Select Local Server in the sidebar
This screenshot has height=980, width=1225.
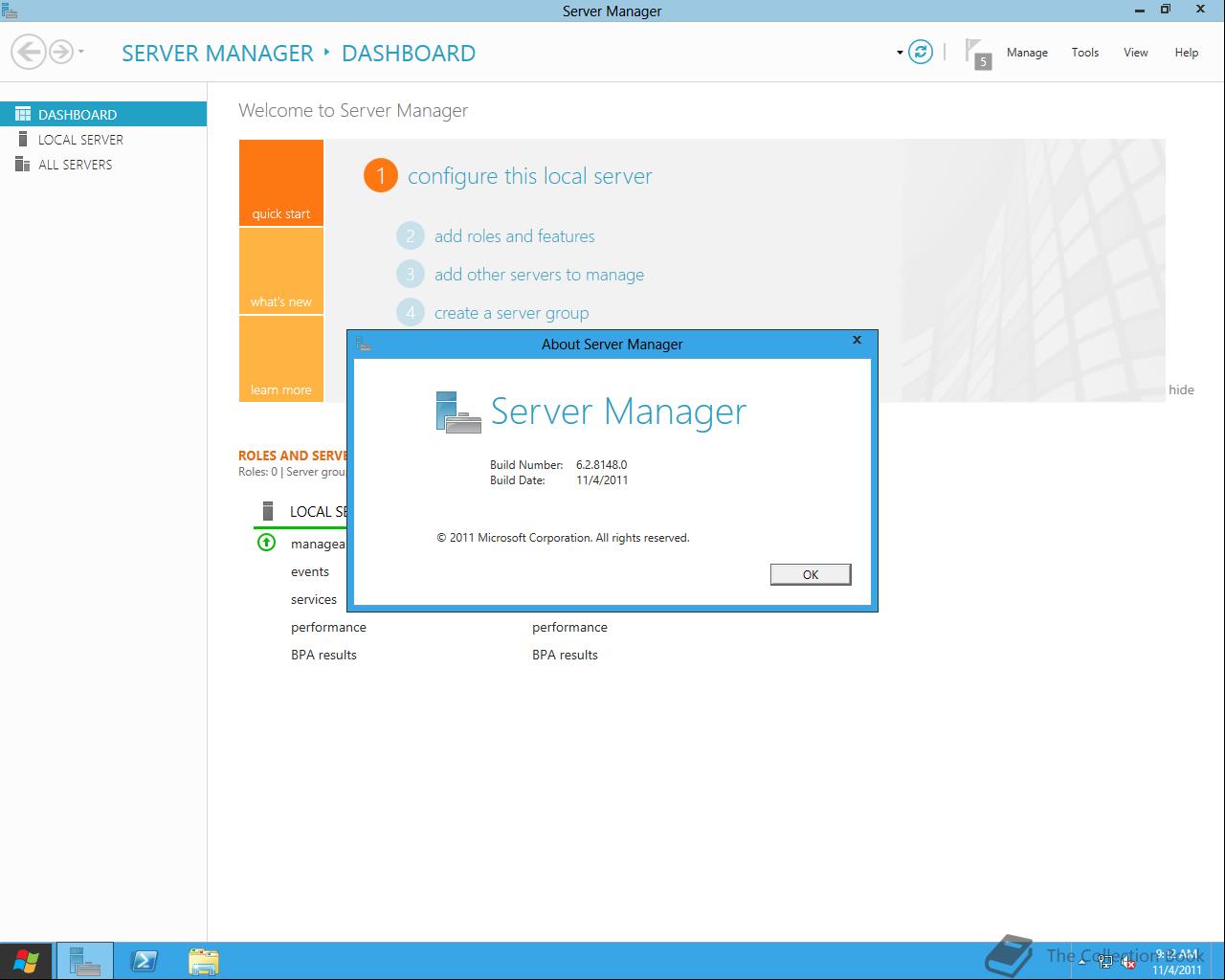(x=103, y=139)
